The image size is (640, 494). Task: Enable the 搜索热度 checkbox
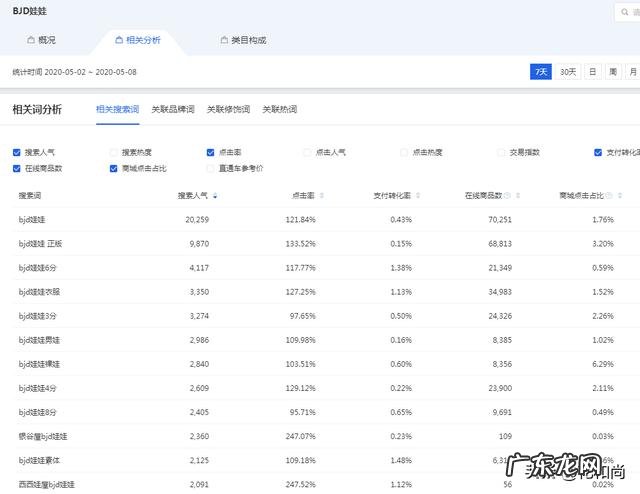click(x=113, y=152)
